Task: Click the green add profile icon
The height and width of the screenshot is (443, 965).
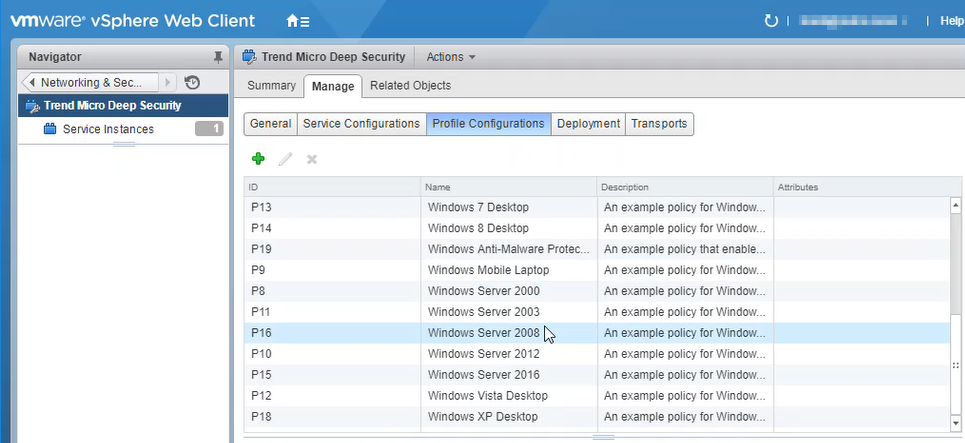Action: tap(258, 159)
